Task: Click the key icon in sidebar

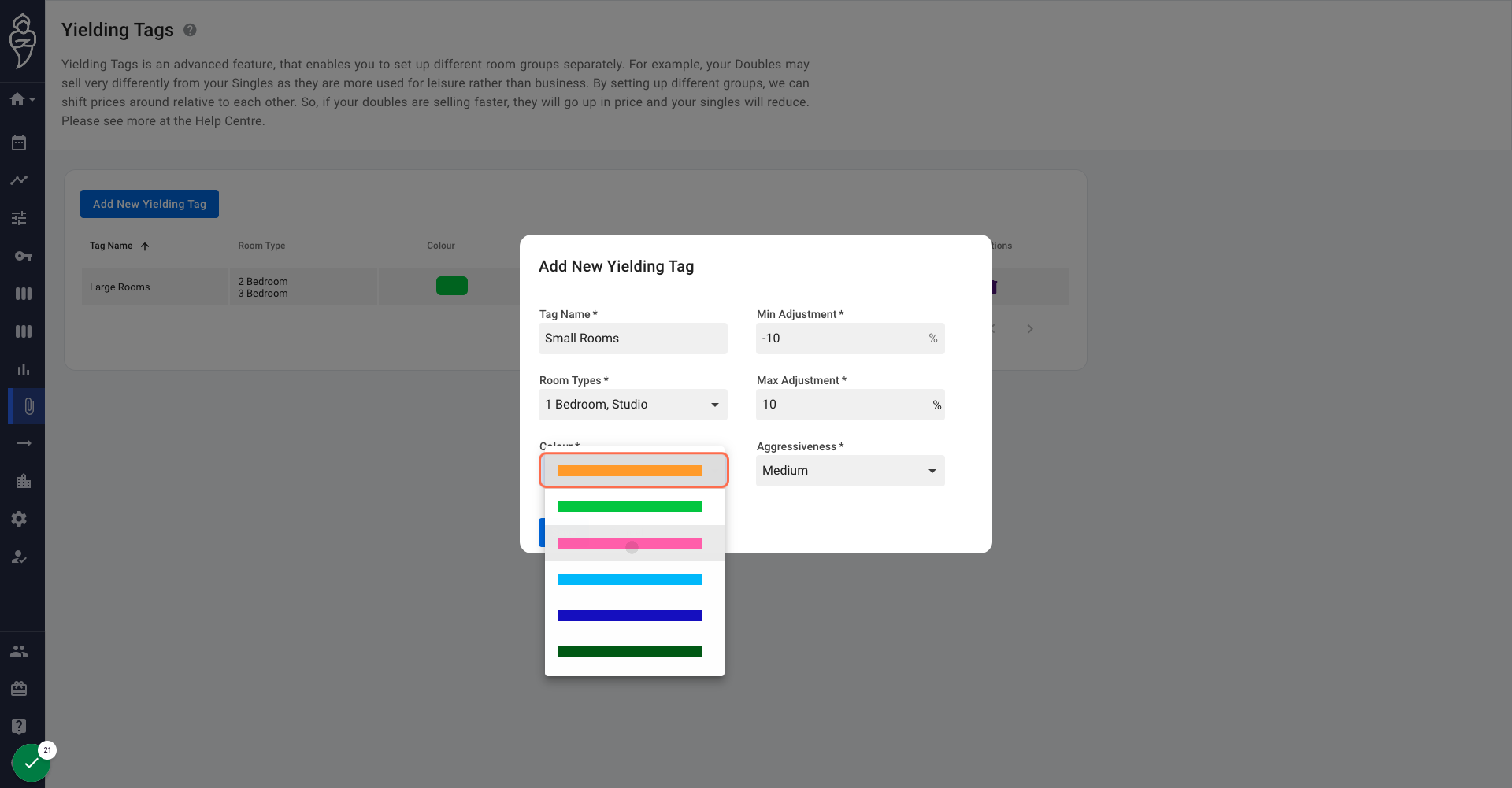Action: [x=23, y=256]
